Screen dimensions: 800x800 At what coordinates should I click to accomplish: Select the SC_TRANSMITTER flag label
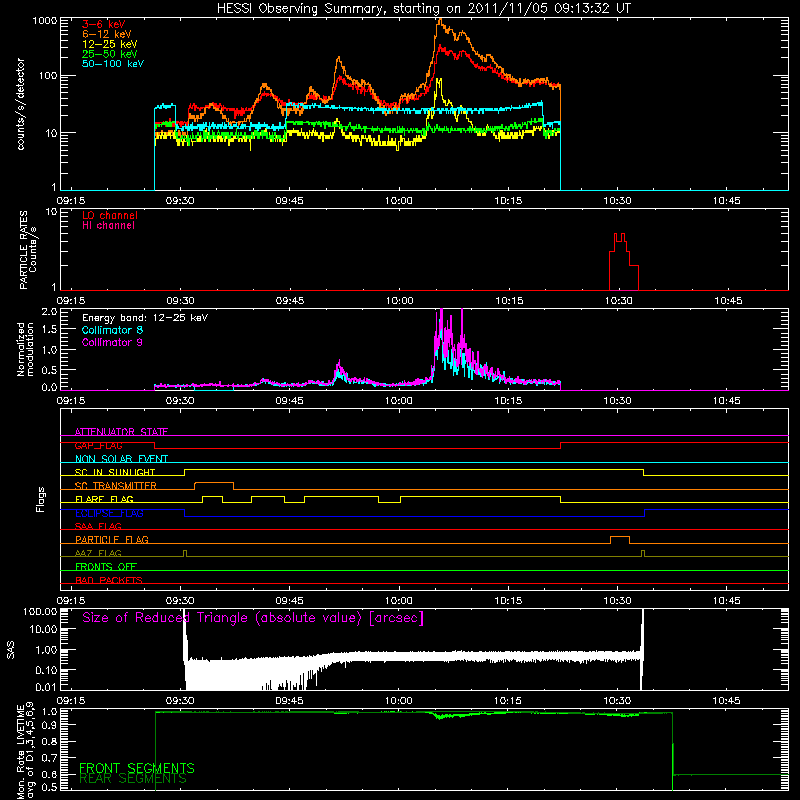pos(116,485)
